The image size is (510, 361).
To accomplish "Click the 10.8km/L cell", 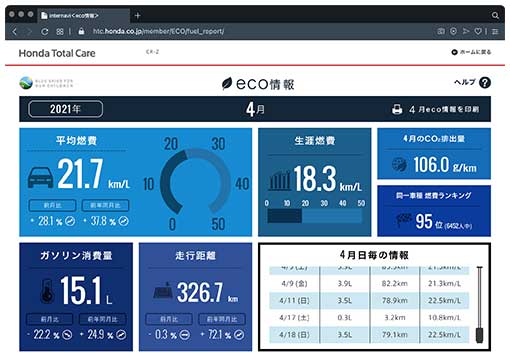I will tap(444, 317).
